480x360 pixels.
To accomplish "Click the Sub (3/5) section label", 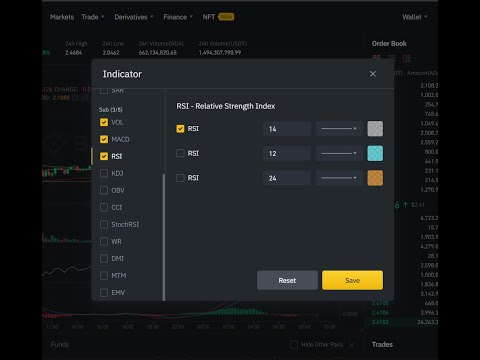I will tap(111, 109).
